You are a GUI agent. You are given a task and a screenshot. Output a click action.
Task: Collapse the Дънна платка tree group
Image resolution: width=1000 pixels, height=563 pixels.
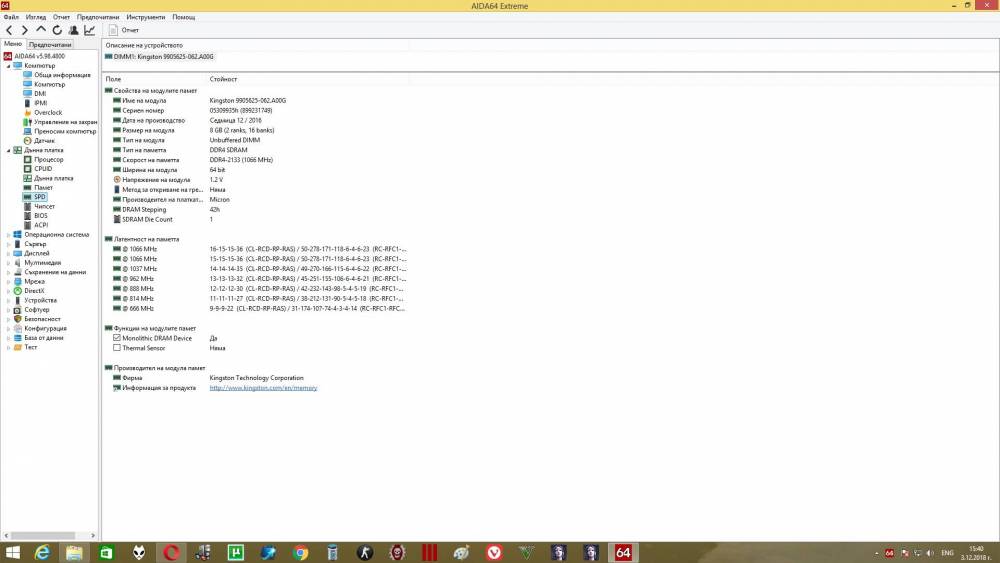click(8, 150)
